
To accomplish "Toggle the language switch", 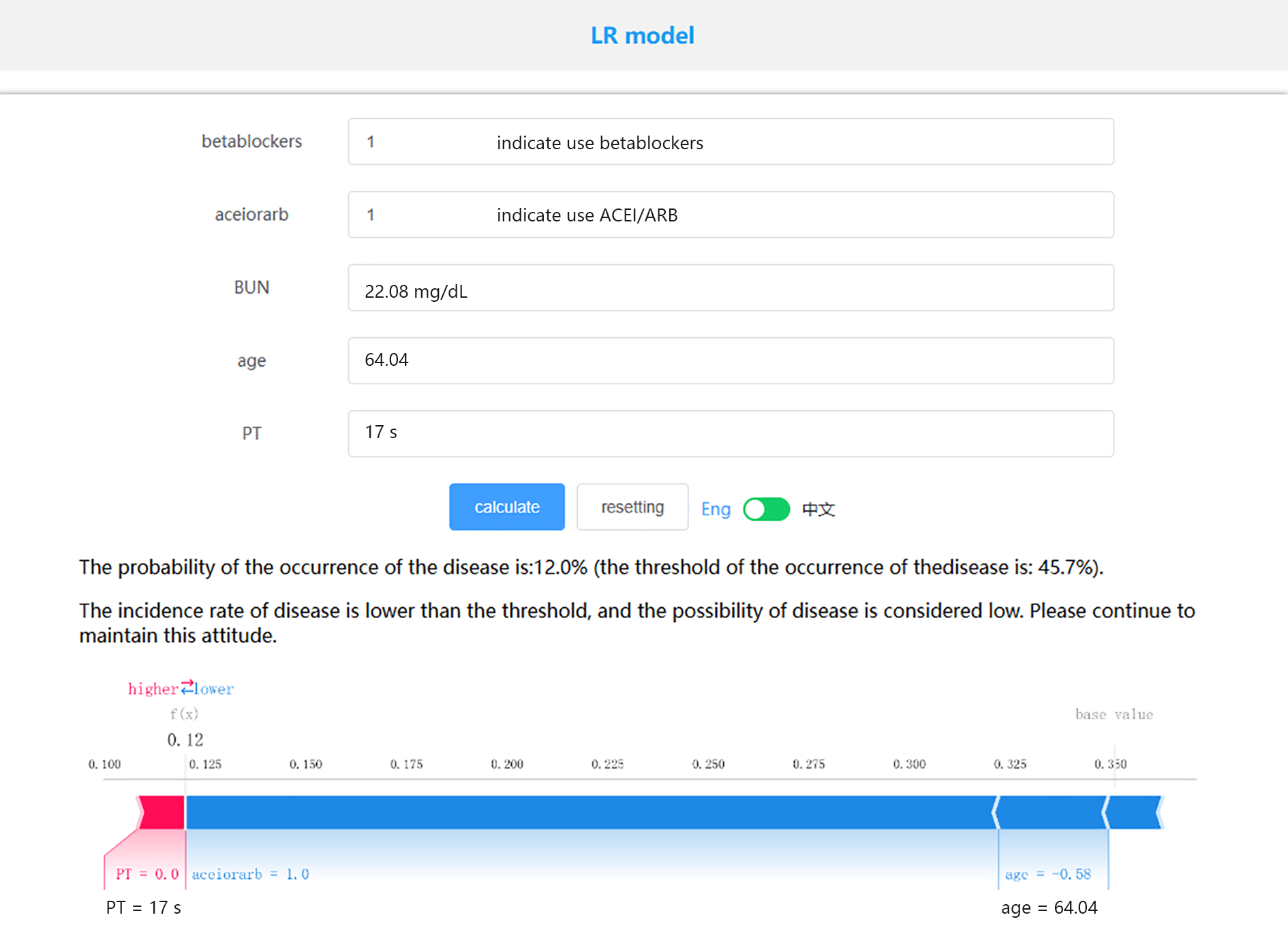I will coord(766,509).
